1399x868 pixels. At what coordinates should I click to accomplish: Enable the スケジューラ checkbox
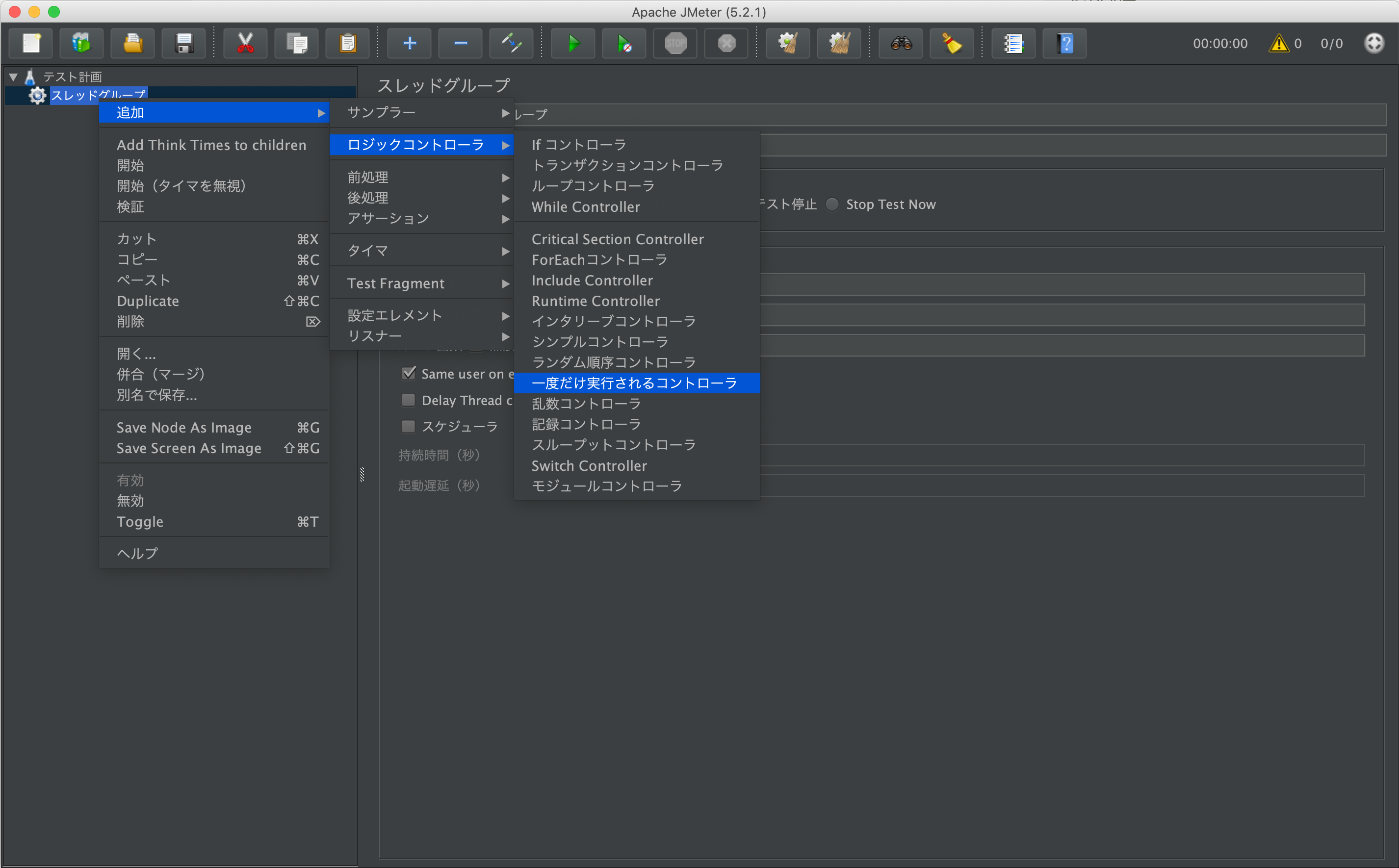coord(409,426)
